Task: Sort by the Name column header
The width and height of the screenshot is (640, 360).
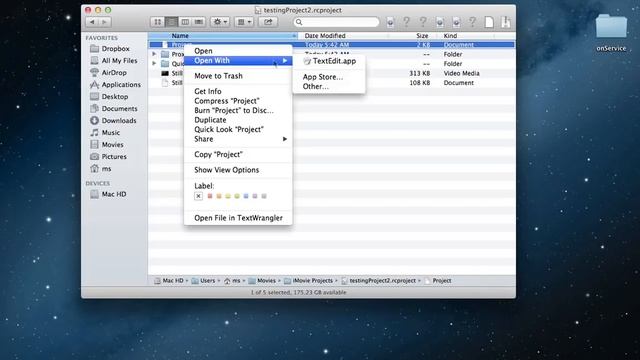Action: coord(223,36)
